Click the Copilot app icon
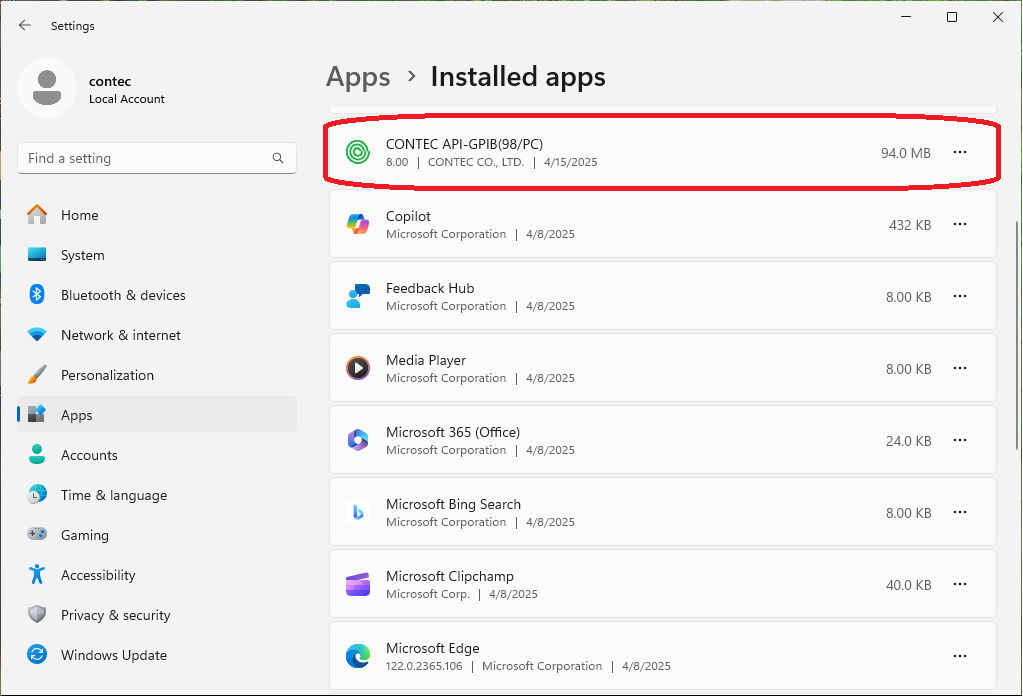1023x696 pixels. tap(358, 224)
